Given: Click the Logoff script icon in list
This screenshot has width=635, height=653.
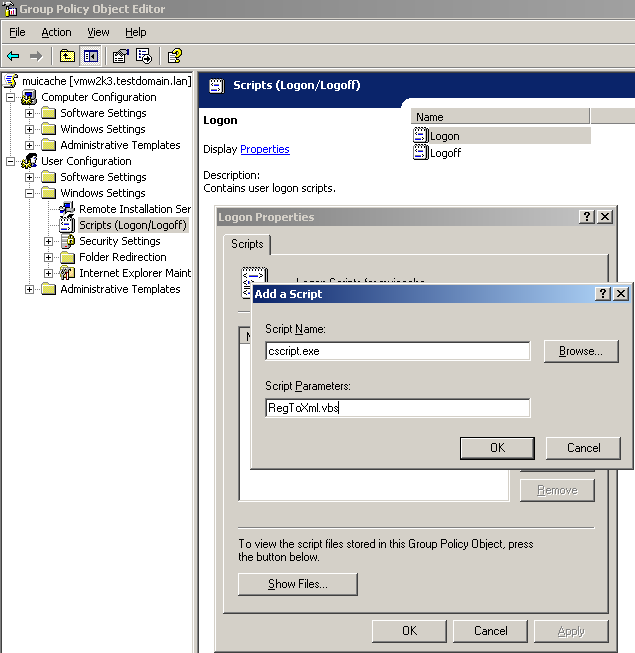Looking at the screenshot, I should pyautogui.click(x=421, y=152).
